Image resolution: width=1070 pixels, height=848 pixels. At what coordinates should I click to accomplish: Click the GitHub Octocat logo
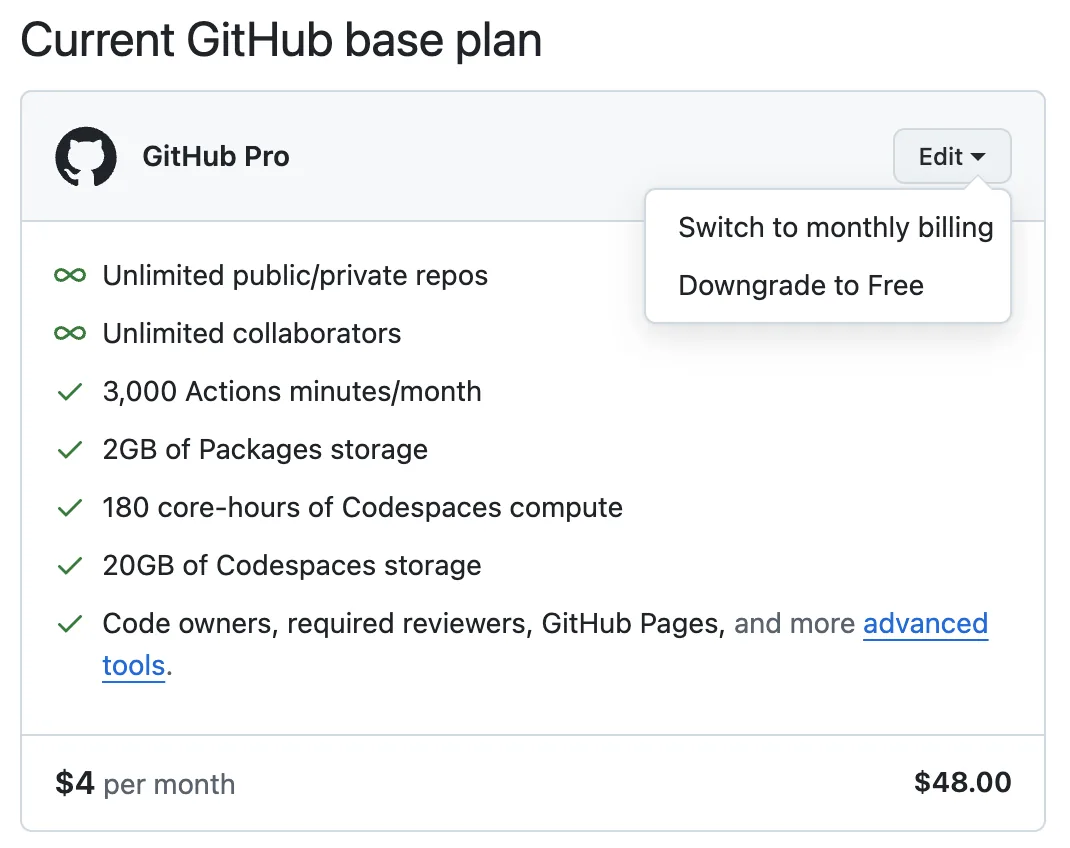tap(86, 156)
